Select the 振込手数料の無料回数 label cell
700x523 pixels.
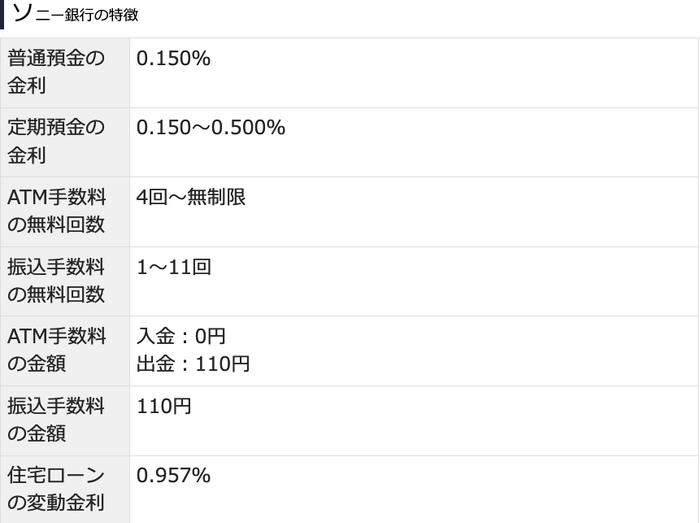click(x=56, y=281)
